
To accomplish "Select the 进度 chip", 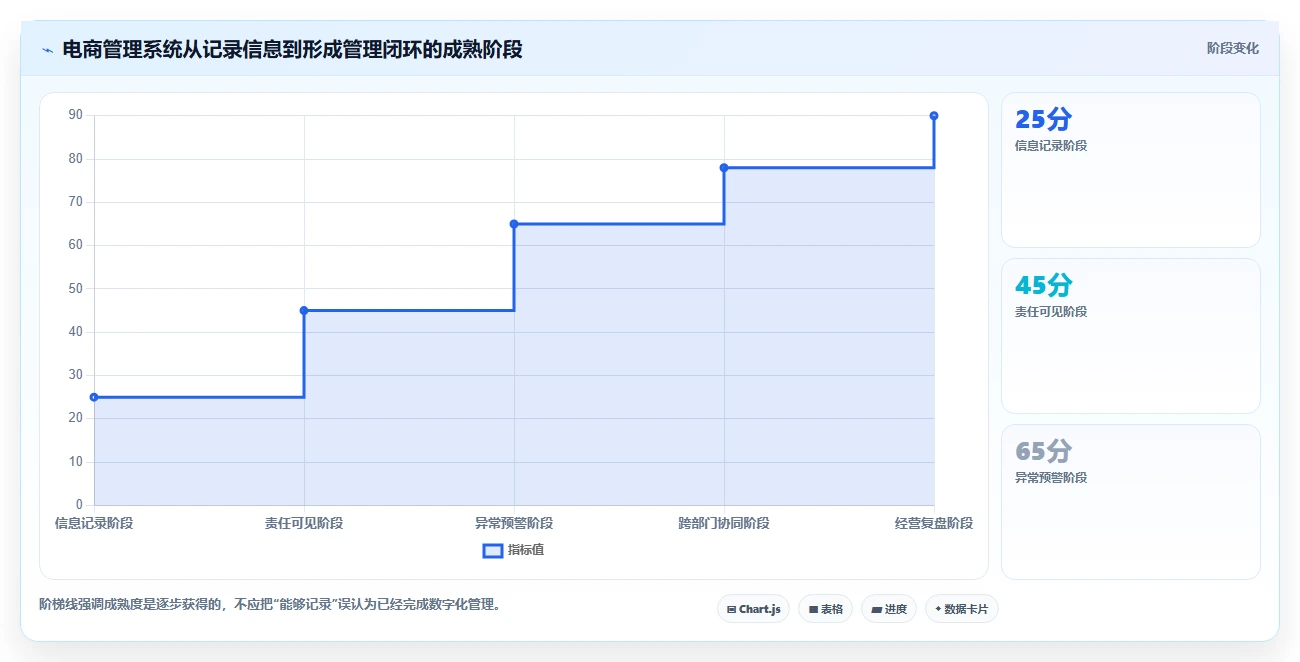I will point(889,609).
